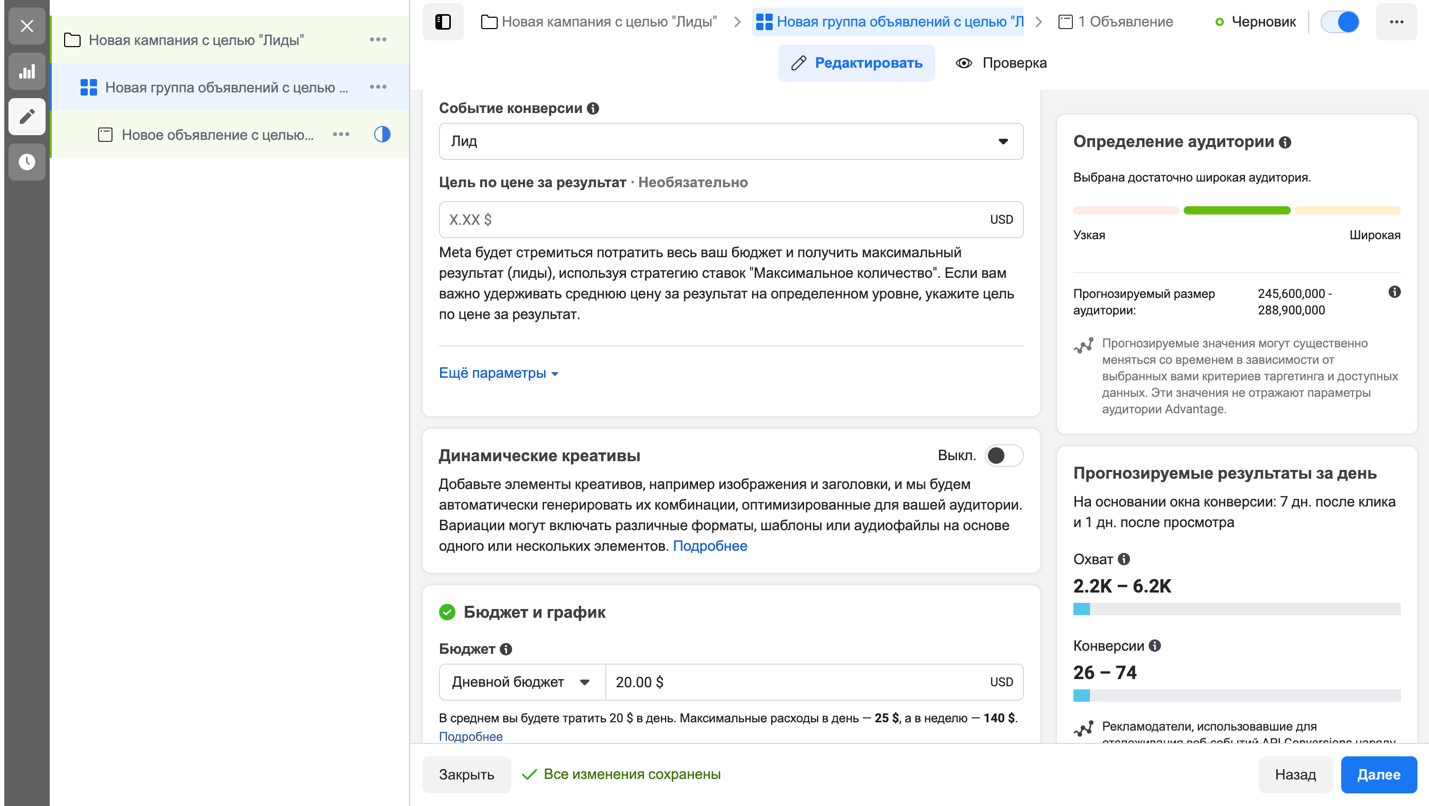Enable 'Динамические креативы'
Image resolution: width=1429 pixels, height=806 pixels.
click(x=1003, y=455)
